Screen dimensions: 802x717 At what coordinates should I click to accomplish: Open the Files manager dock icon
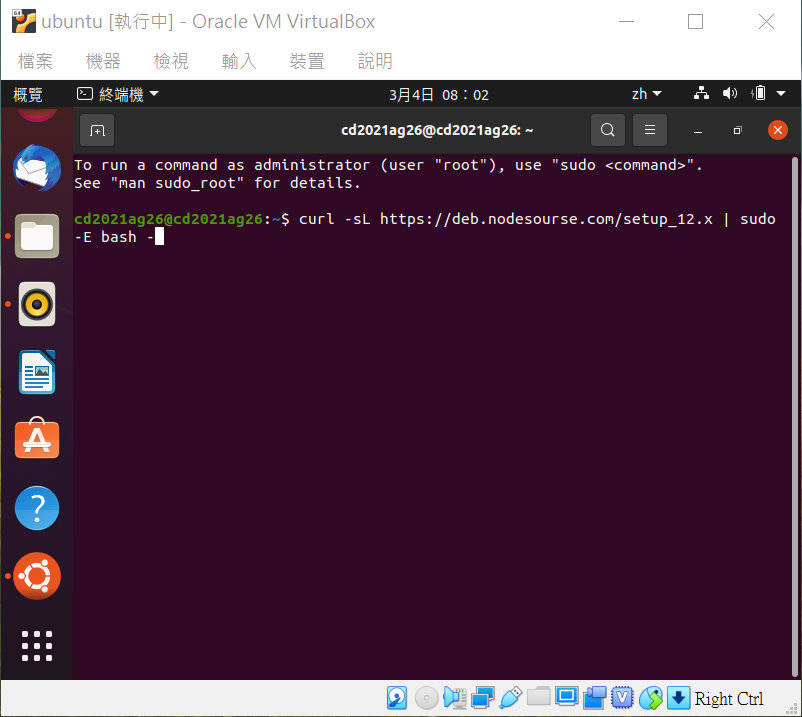click(37, 236)
